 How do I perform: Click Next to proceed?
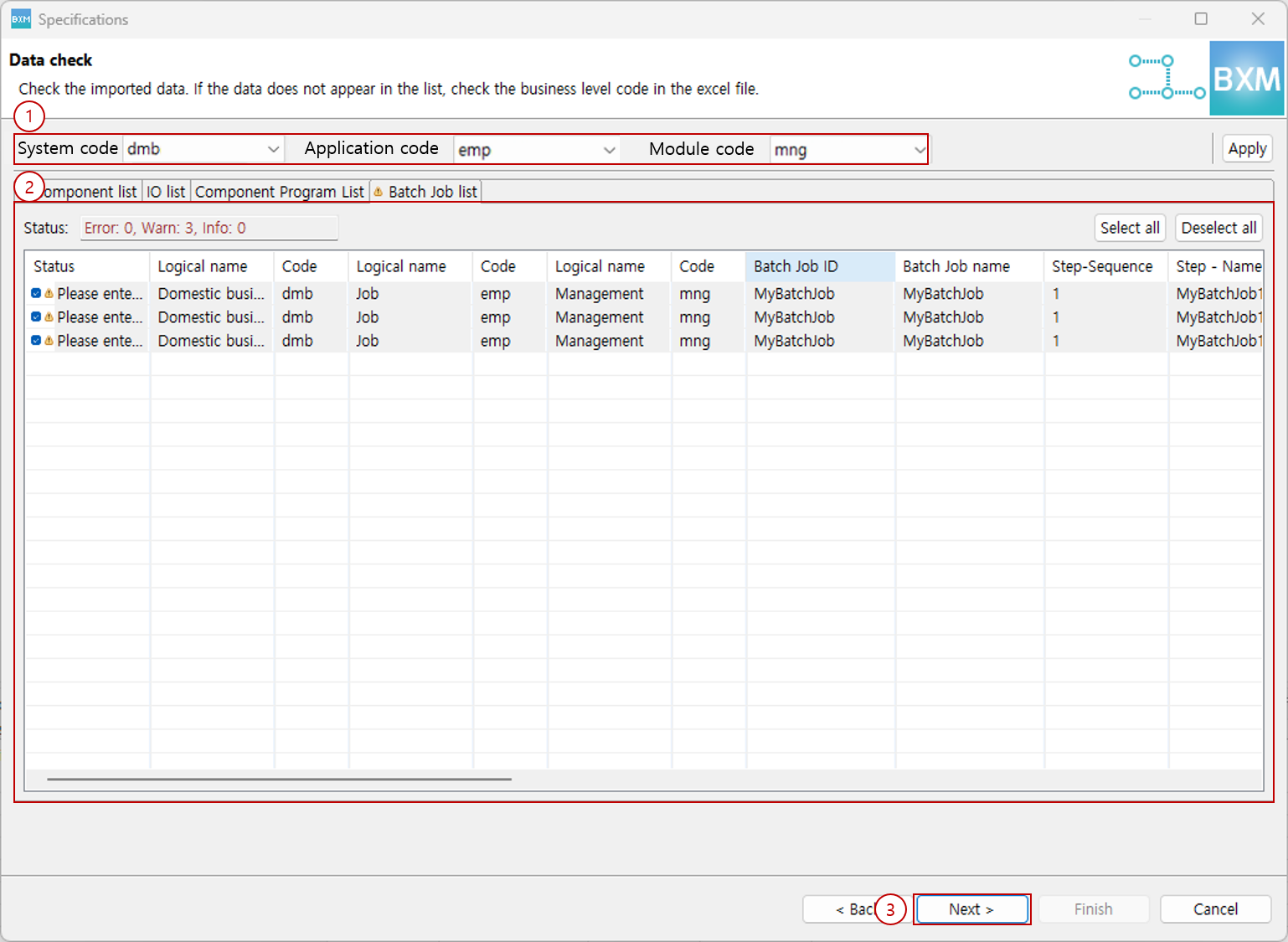pos(971,909)
